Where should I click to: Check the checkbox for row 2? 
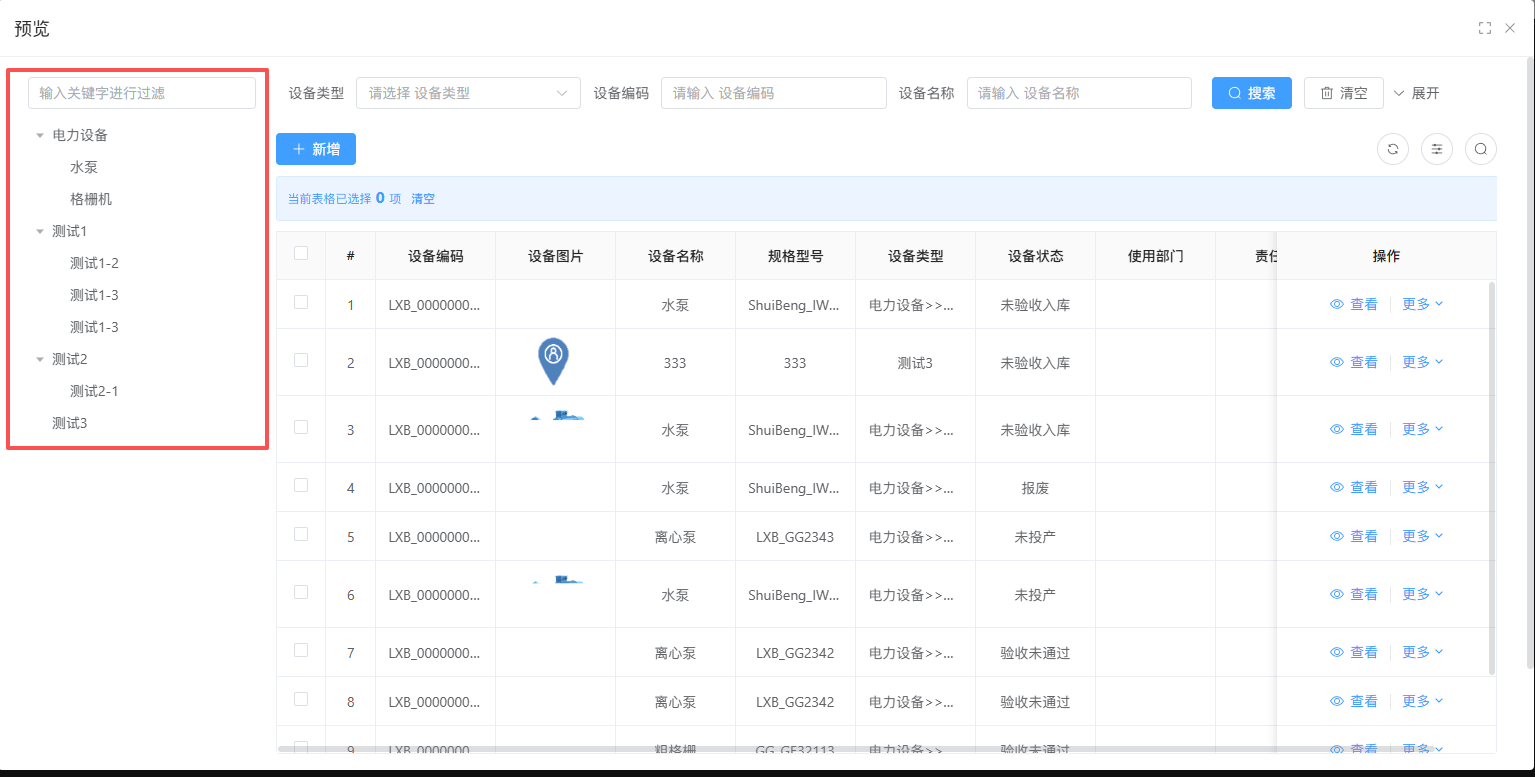pyautogui.click(x=301, y=360)
